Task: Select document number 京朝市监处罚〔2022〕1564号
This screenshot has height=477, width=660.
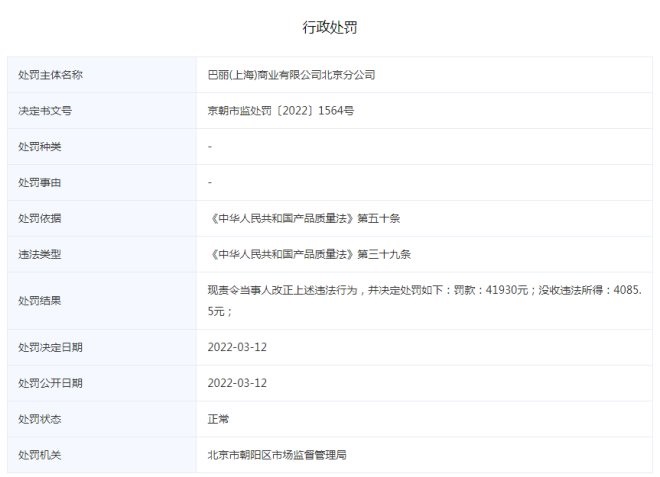Action: [x=280, y=111]
